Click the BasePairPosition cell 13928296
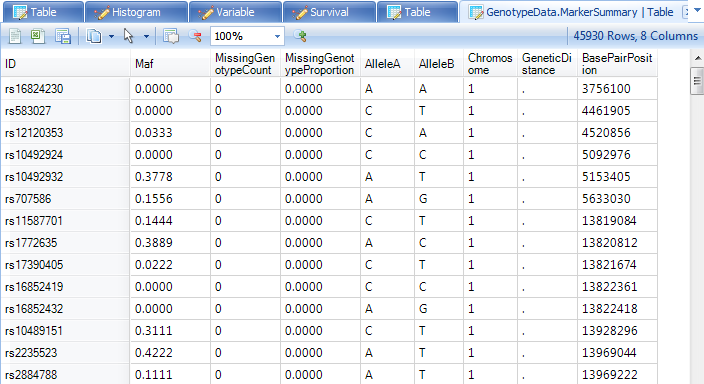The height and width of the screenshot is (384, 704). 617,331
